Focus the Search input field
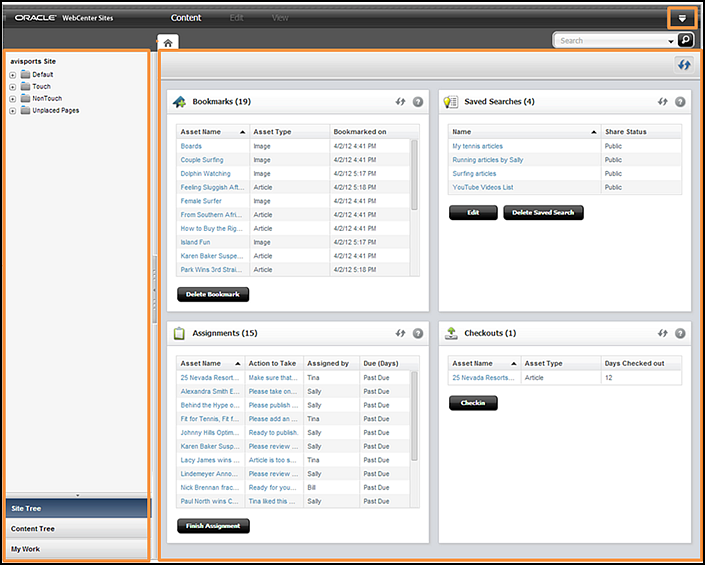Image resolution: width=705 pixels, height=565 pixels. pyautogui.click(x=611, y=40)
